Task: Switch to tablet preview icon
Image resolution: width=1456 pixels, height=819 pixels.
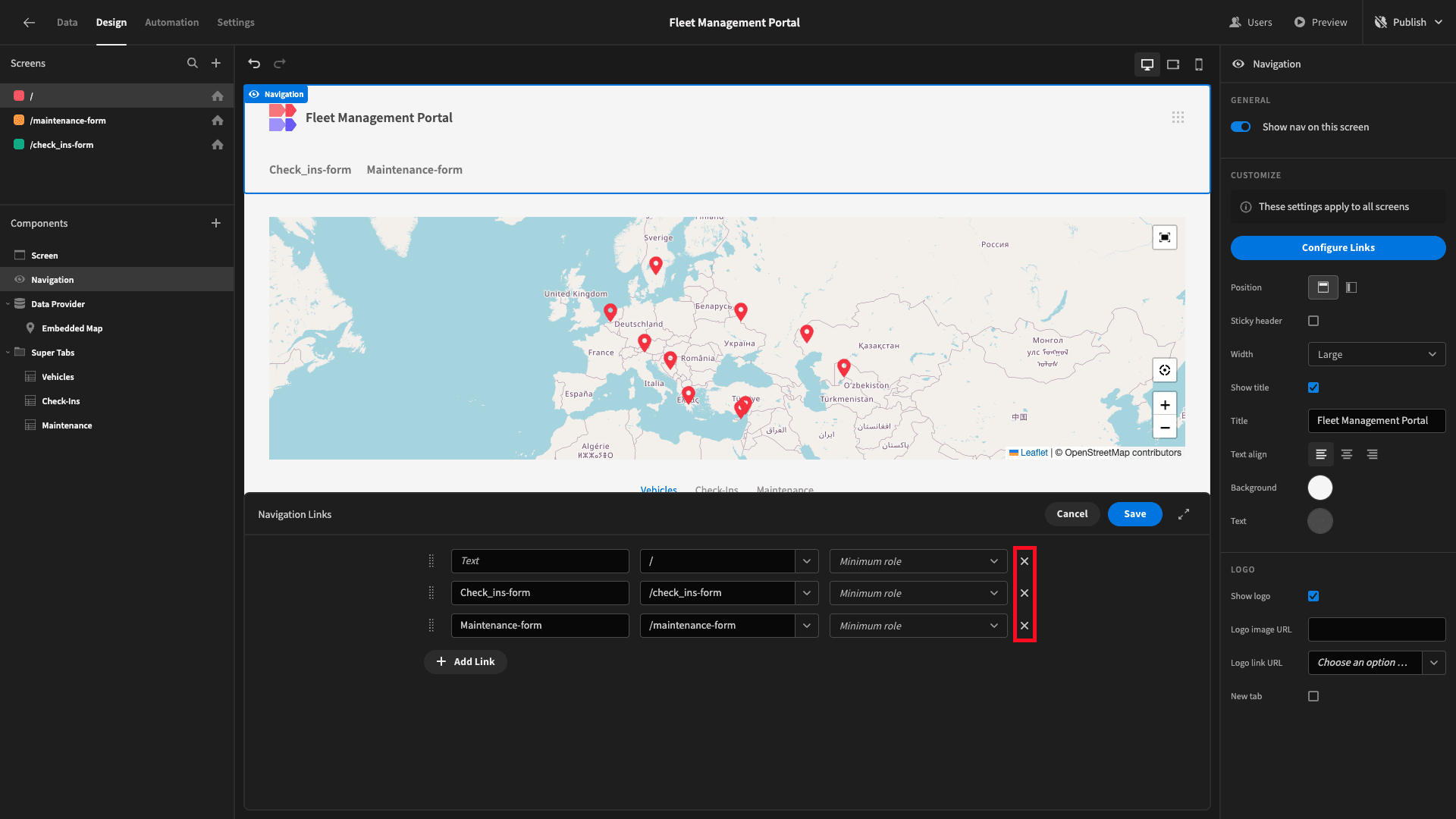Action: tap(1173, 64)
